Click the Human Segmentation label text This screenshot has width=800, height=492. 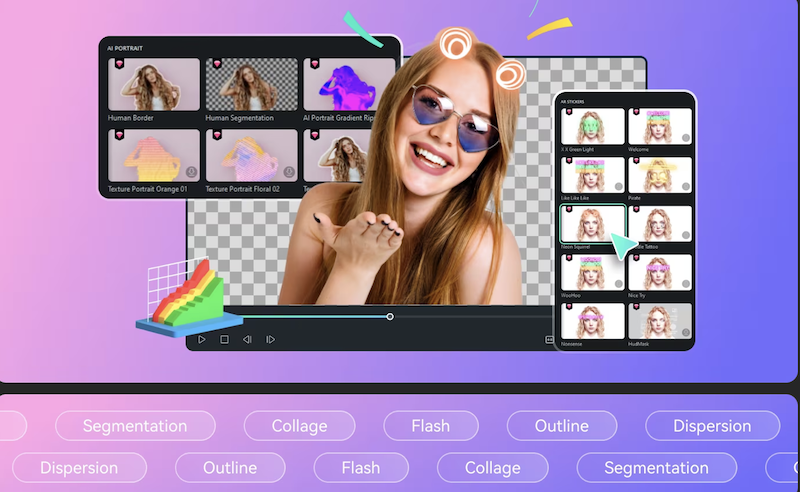click(x=239, y=118)
